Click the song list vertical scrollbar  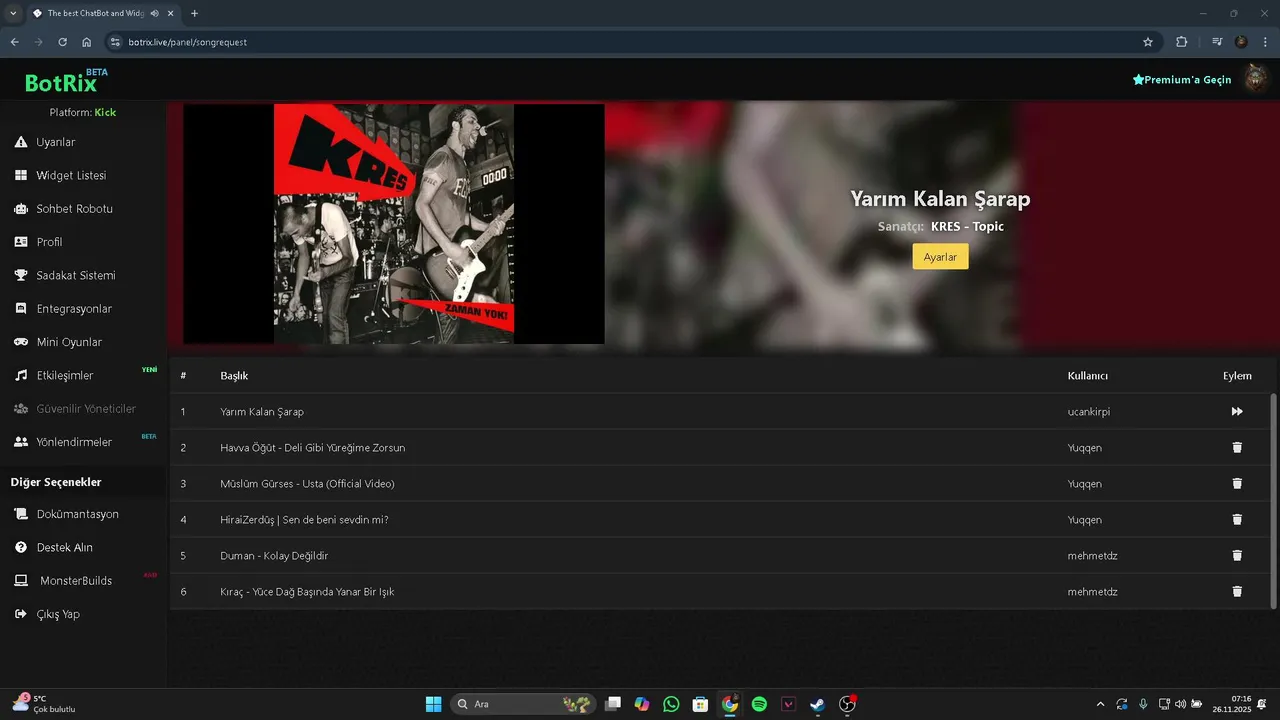(x=1273, y=500)
